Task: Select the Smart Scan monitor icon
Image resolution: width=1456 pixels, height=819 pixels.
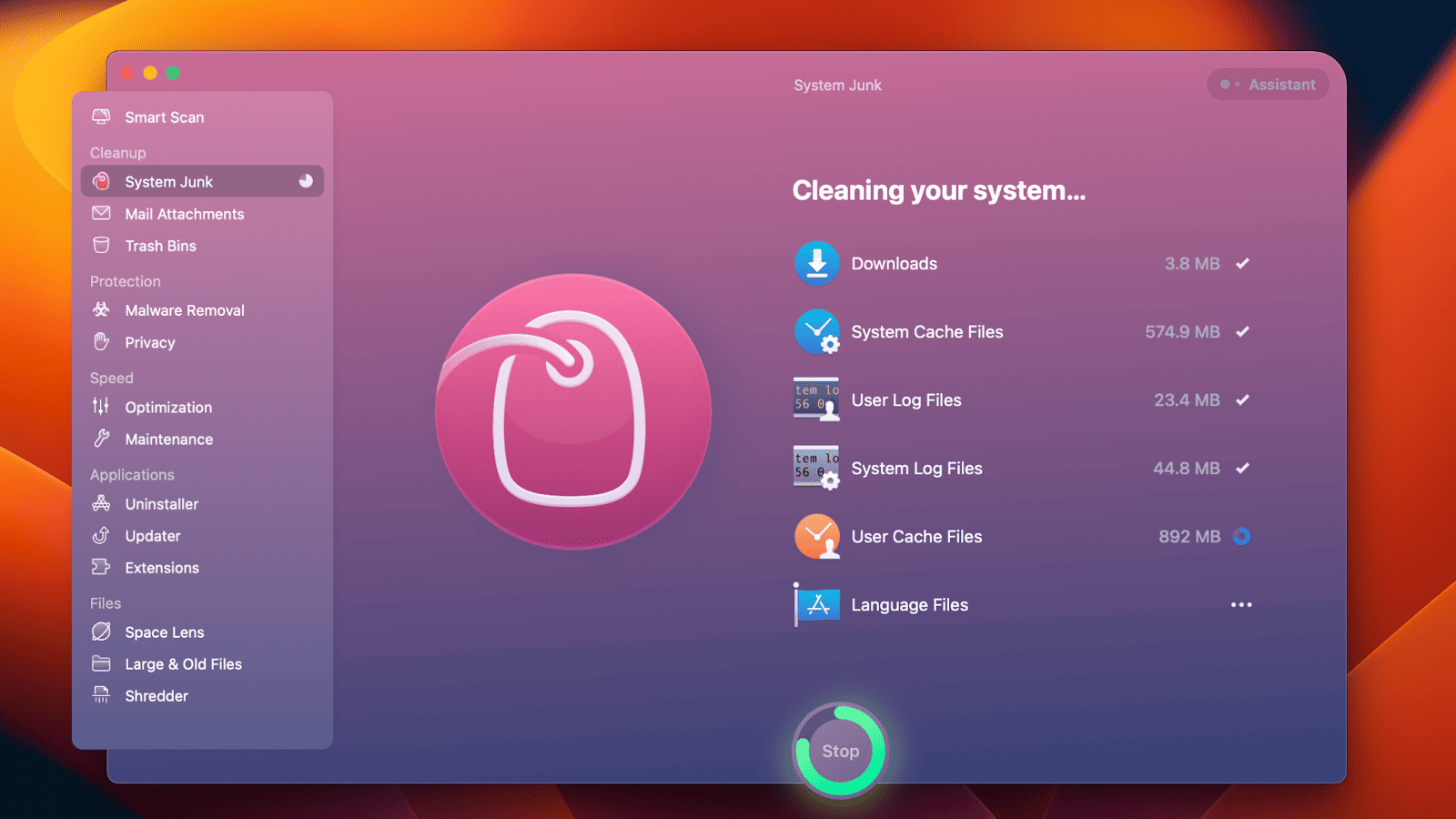Action: [101, 116]
